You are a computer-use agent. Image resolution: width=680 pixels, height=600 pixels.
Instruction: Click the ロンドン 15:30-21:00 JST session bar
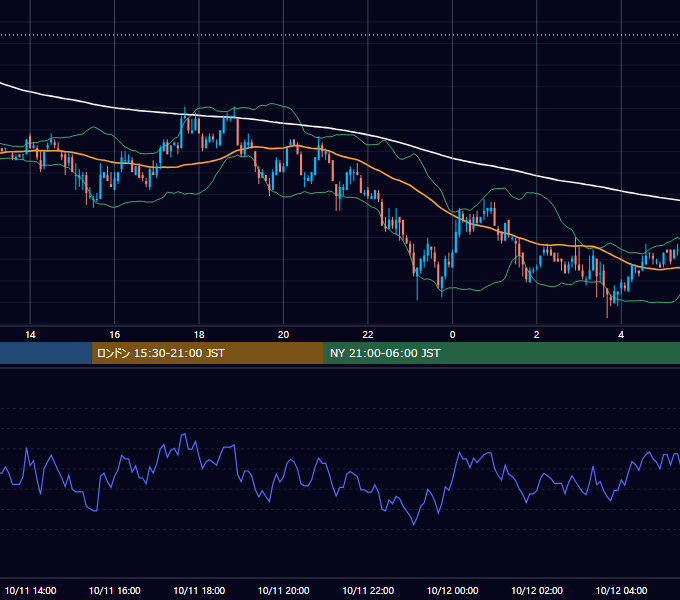tap(207, 353)
